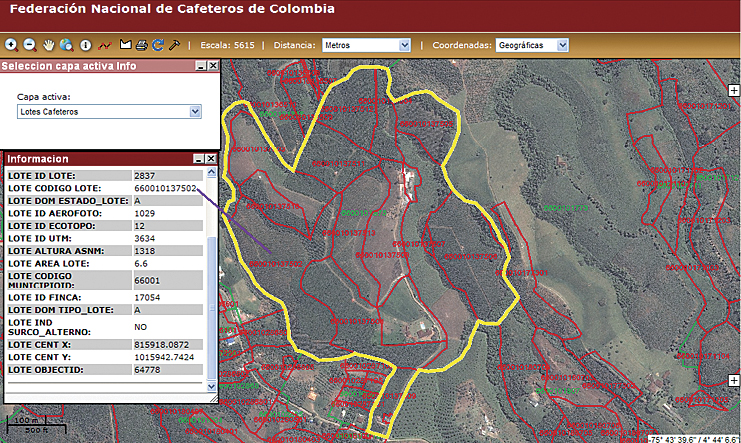Close the Seleccion capa activa panel
This screenshot has width=741, height=443.
click(x=212, y=66)
